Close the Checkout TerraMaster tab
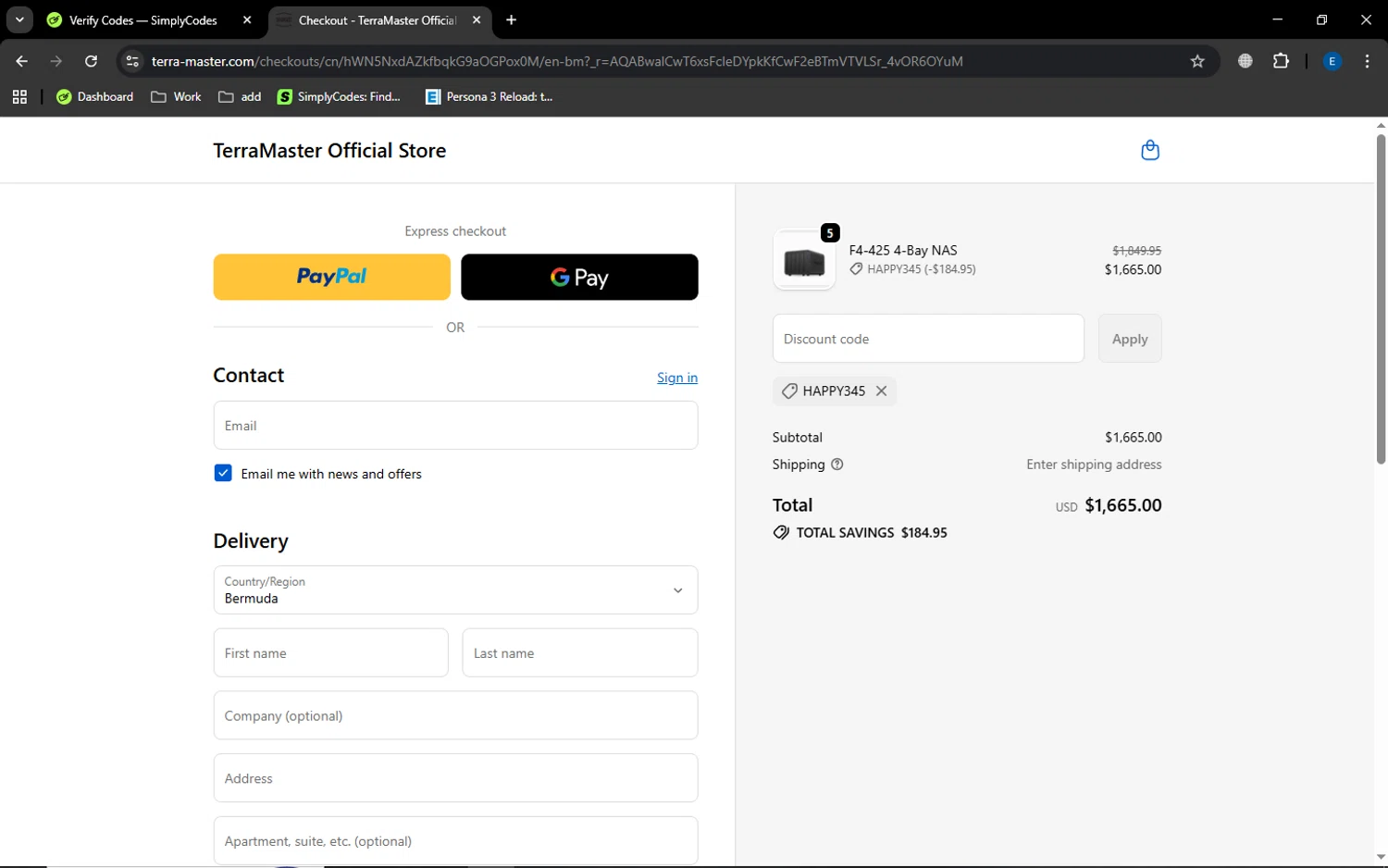1388x868 pixels. tap(477, 19)
